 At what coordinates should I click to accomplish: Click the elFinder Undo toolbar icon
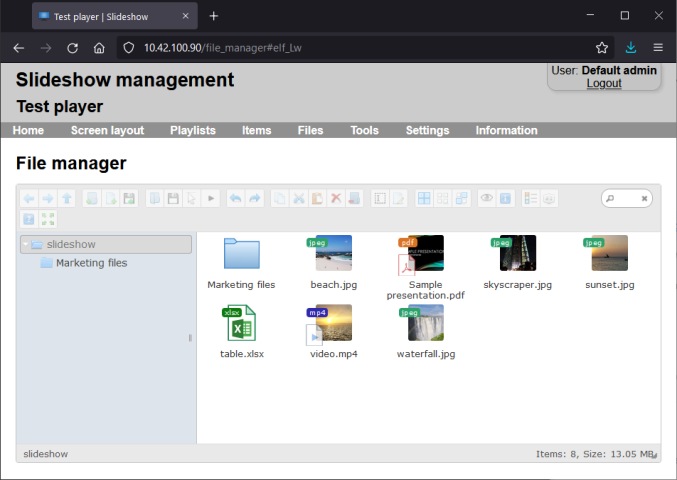click(x=236, y=199)
